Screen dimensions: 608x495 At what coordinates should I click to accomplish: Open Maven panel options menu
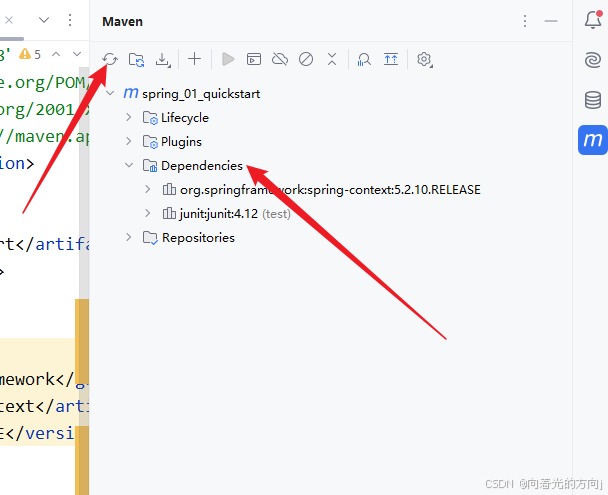pos(525,21)
